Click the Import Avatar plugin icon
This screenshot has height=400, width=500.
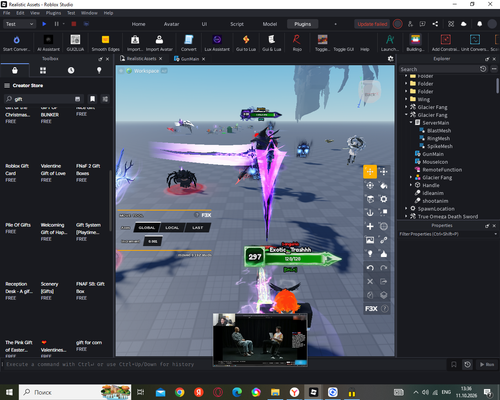click(159, 40)
